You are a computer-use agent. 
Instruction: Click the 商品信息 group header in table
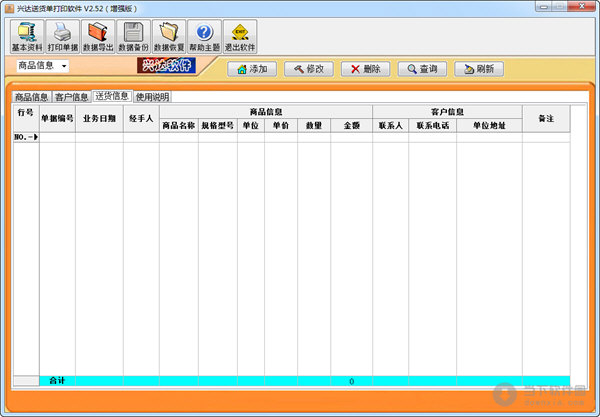coord(266,112)
